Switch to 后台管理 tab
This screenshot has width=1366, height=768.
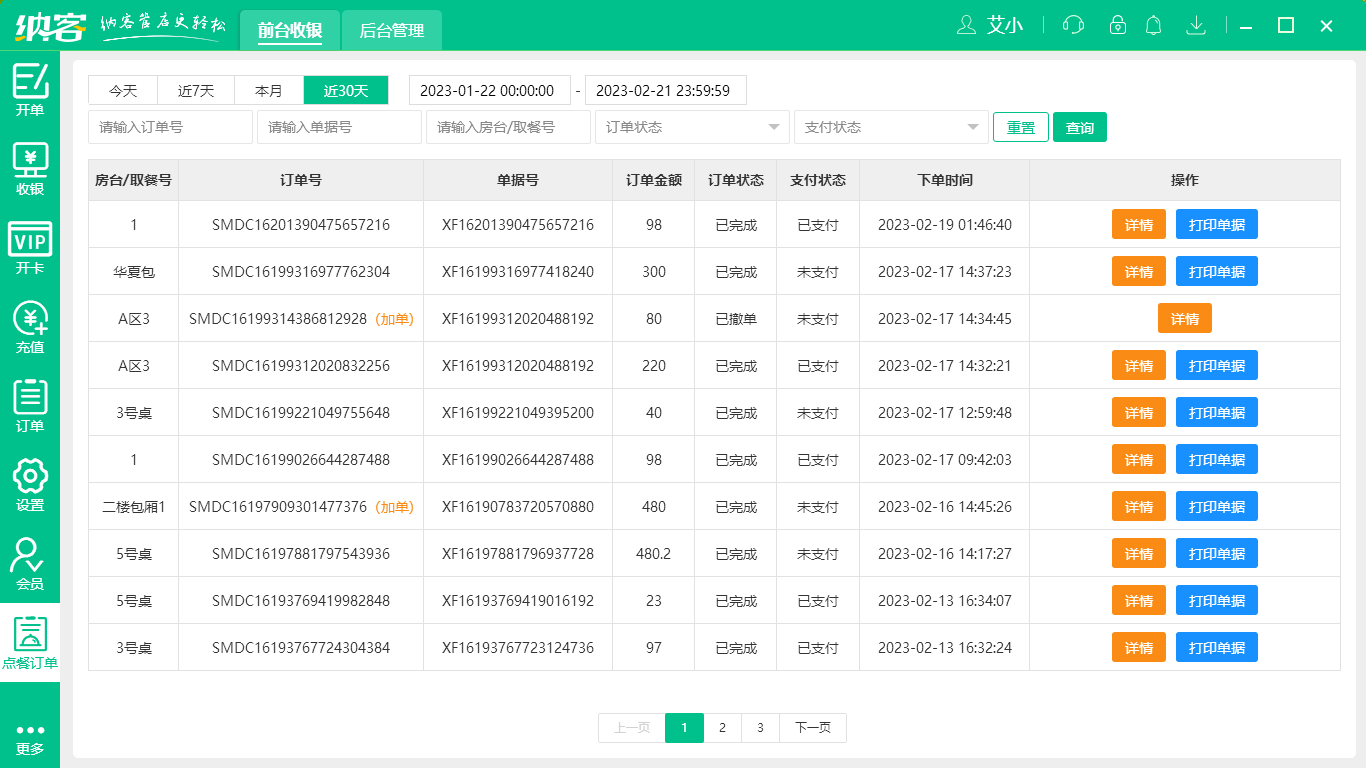pyautogui.click(x=391, y=31)
